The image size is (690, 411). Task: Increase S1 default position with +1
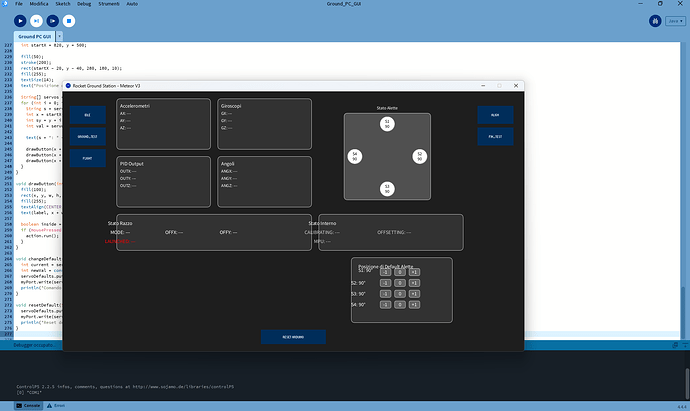click(414, 272)
